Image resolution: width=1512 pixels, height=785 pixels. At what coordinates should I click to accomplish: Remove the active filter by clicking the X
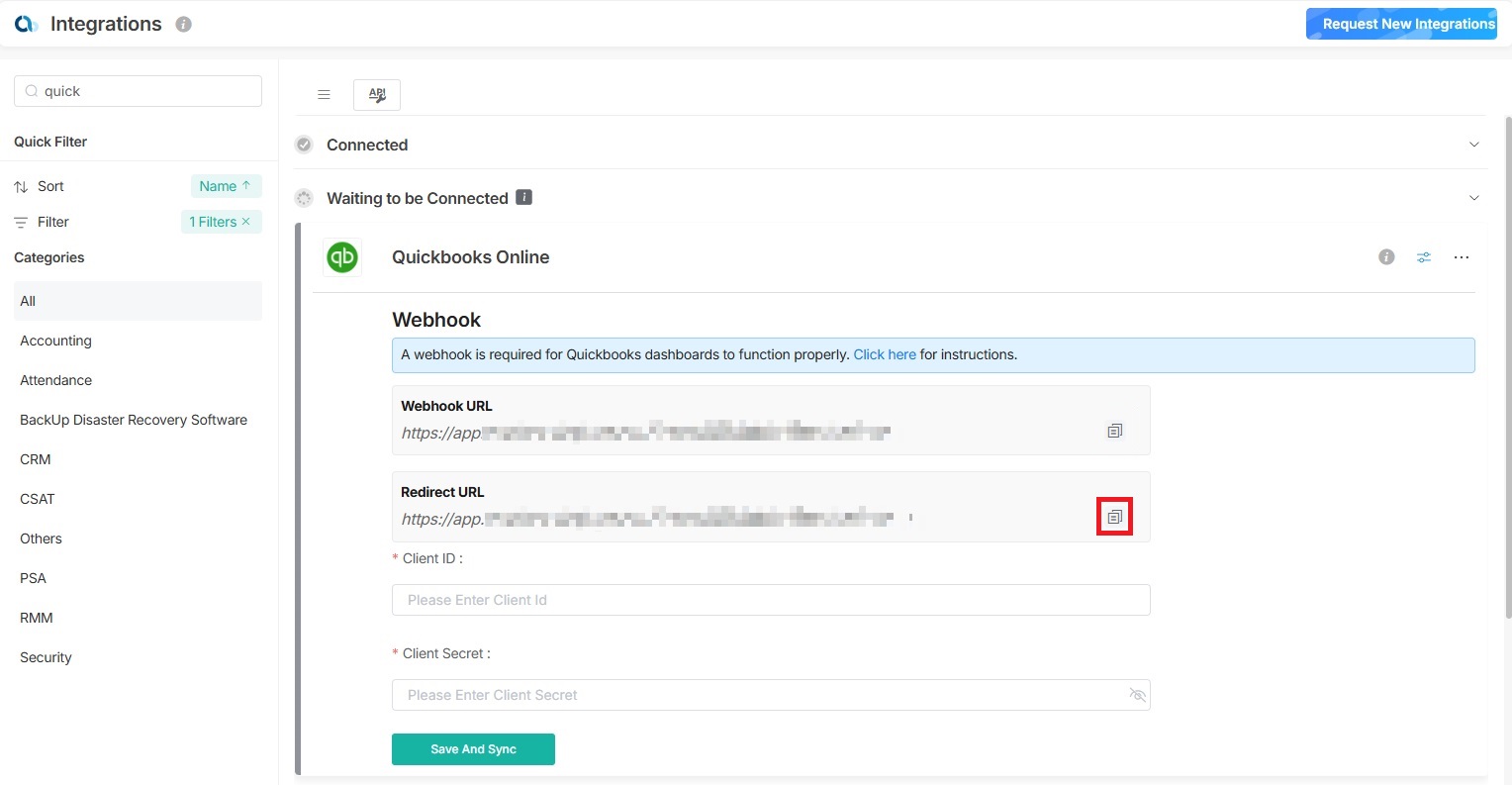pos(245,222)
